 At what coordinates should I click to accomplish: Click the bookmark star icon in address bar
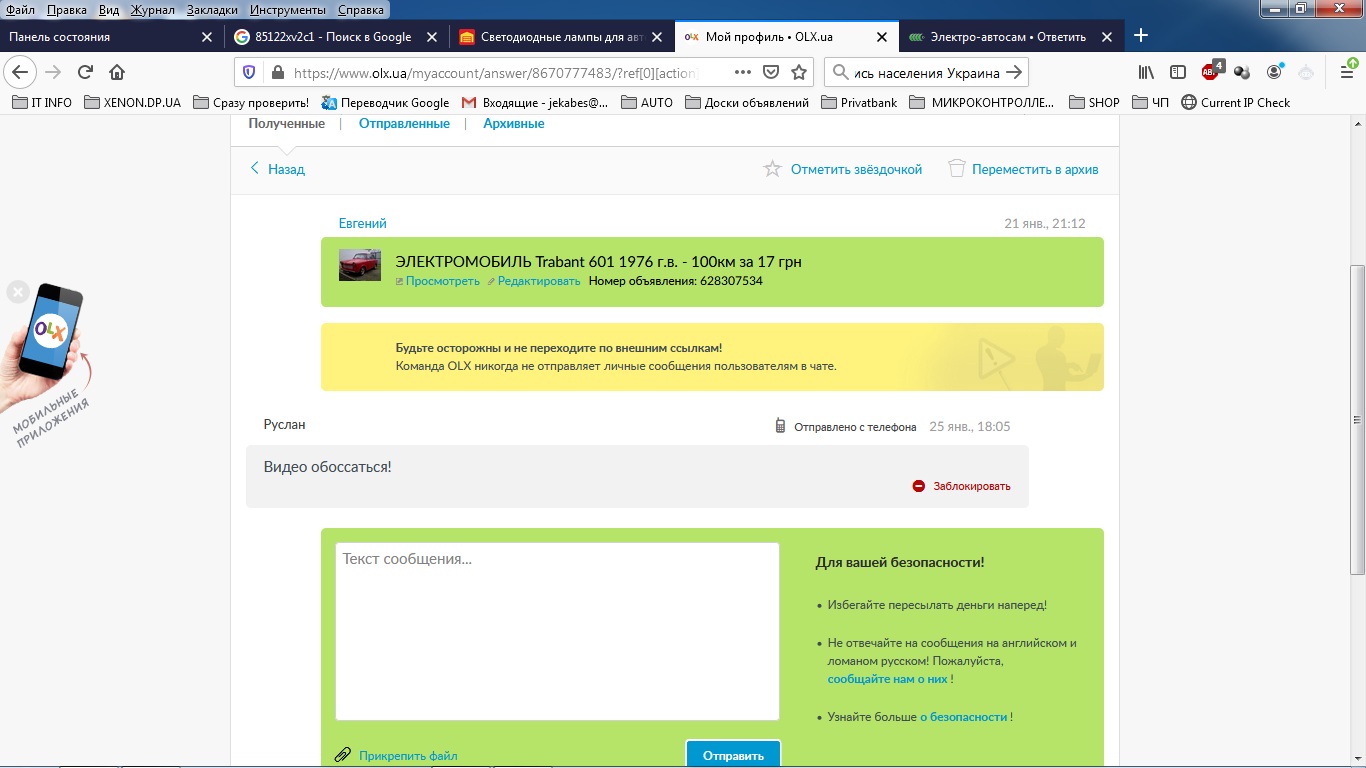click(799, 72)
